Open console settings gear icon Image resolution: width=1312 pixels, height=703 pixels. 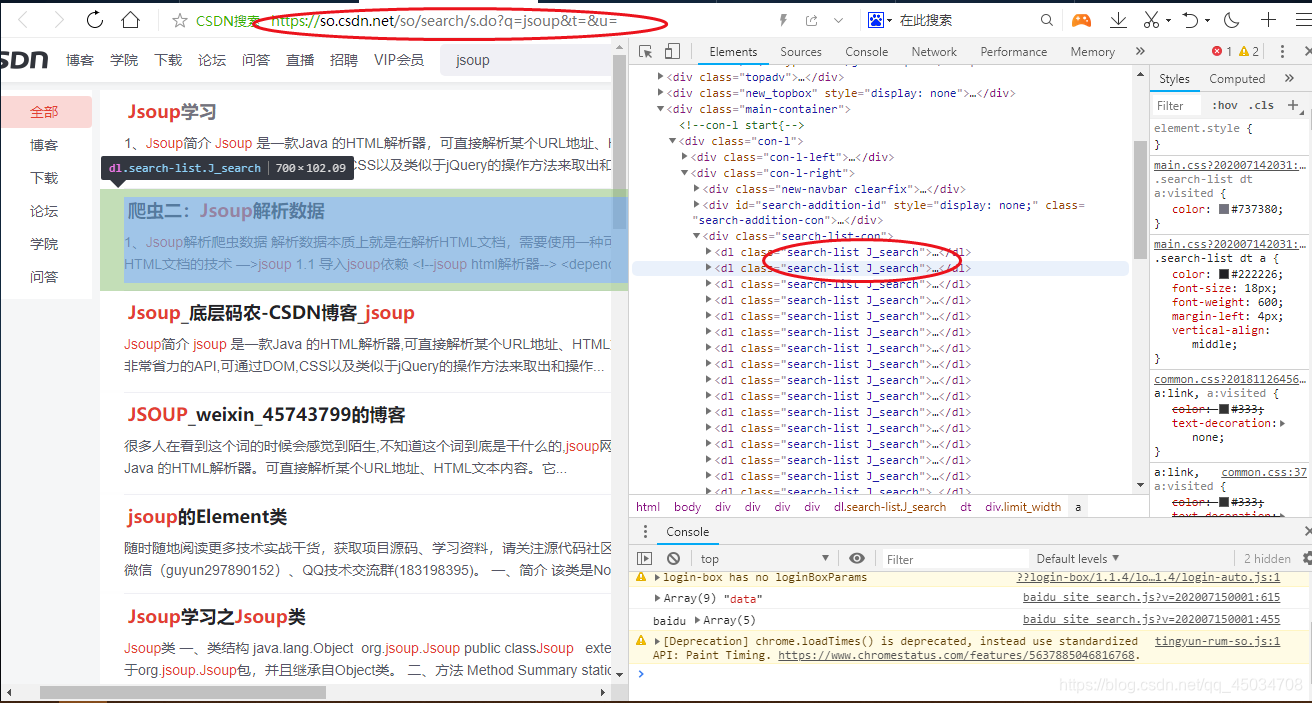(1307, 558)
